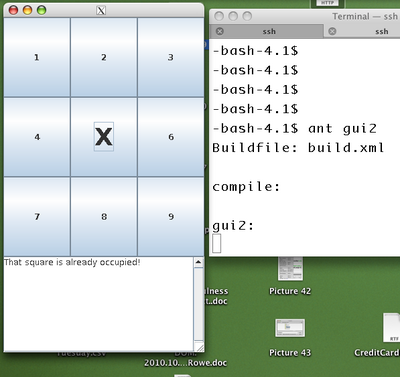
Task: Select the Picture 43 desktop icon
Action: point(290,337)
